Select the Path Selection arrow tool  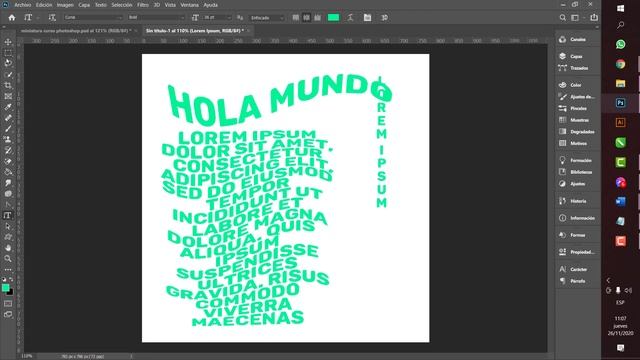click(x=8, y=226)
